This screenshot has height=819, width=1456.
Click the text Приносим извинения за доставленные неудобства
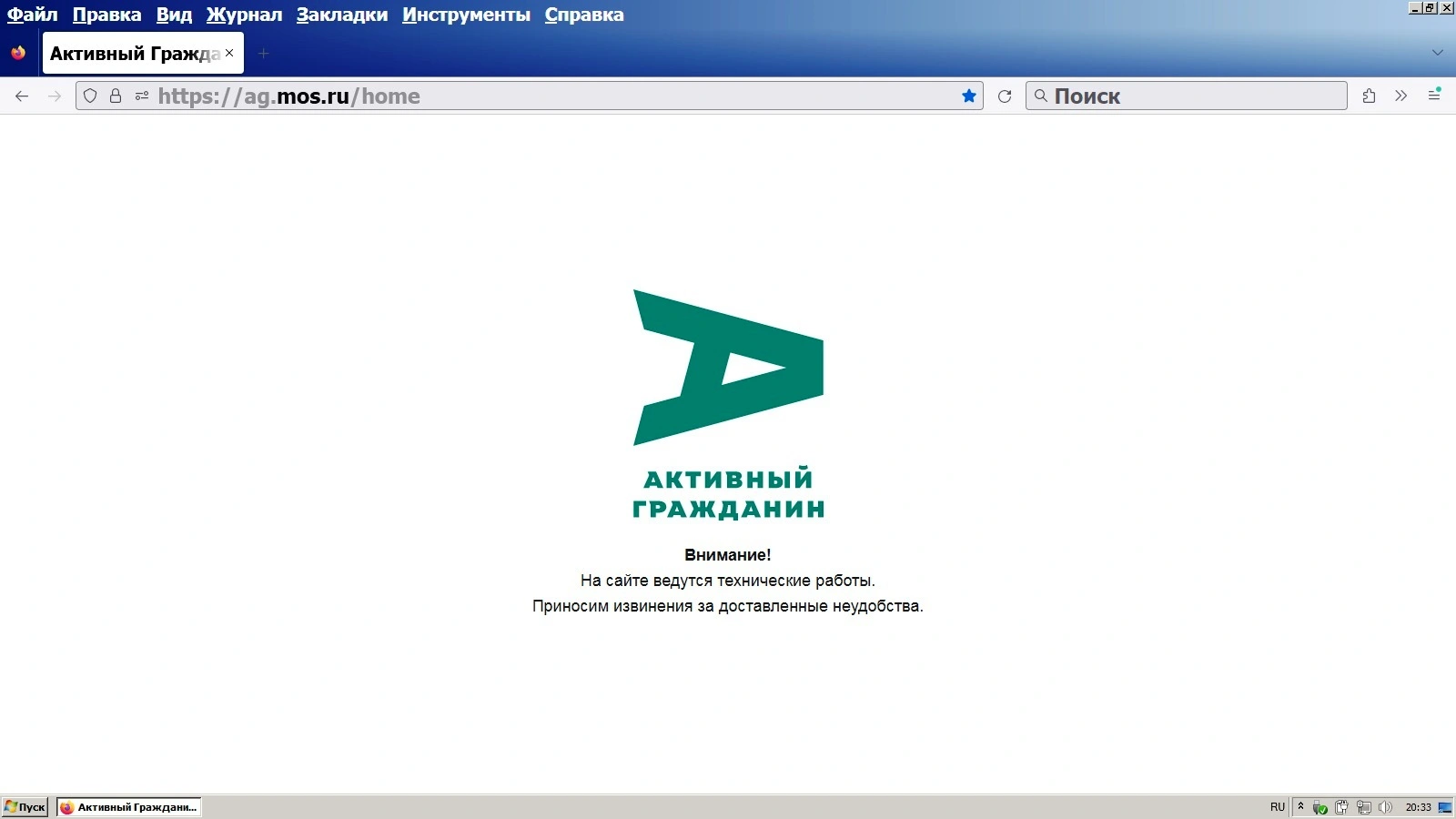[728, 606]
